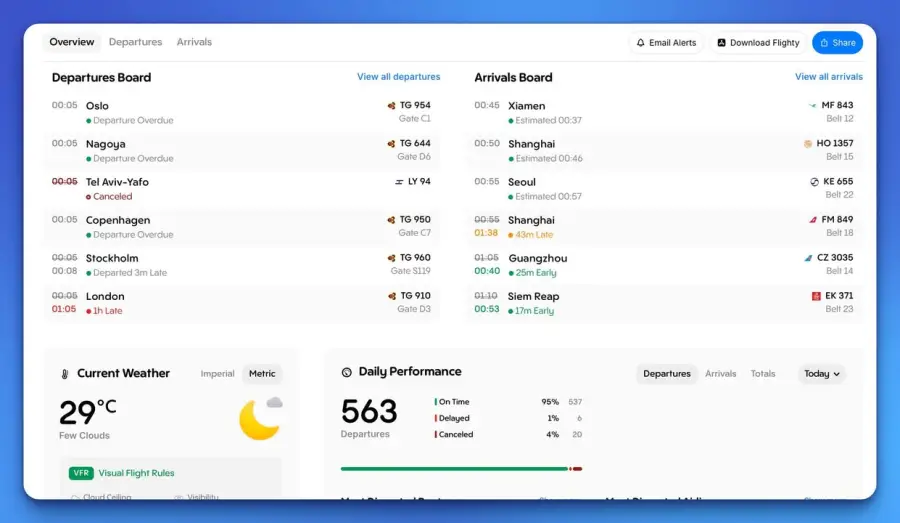Click the Email Alerts button
The height and width of the screenshot is (523, 900).
click(x=666, y=42)
